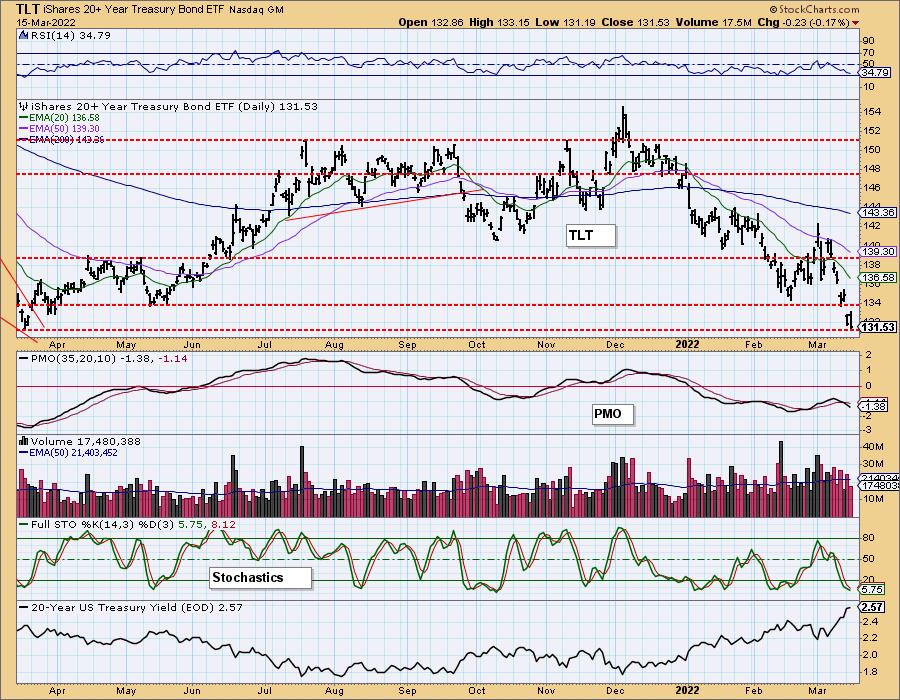Click the 20-Year US Treasury Yield label
Viewport: 900px width, 700px height.
131,607
